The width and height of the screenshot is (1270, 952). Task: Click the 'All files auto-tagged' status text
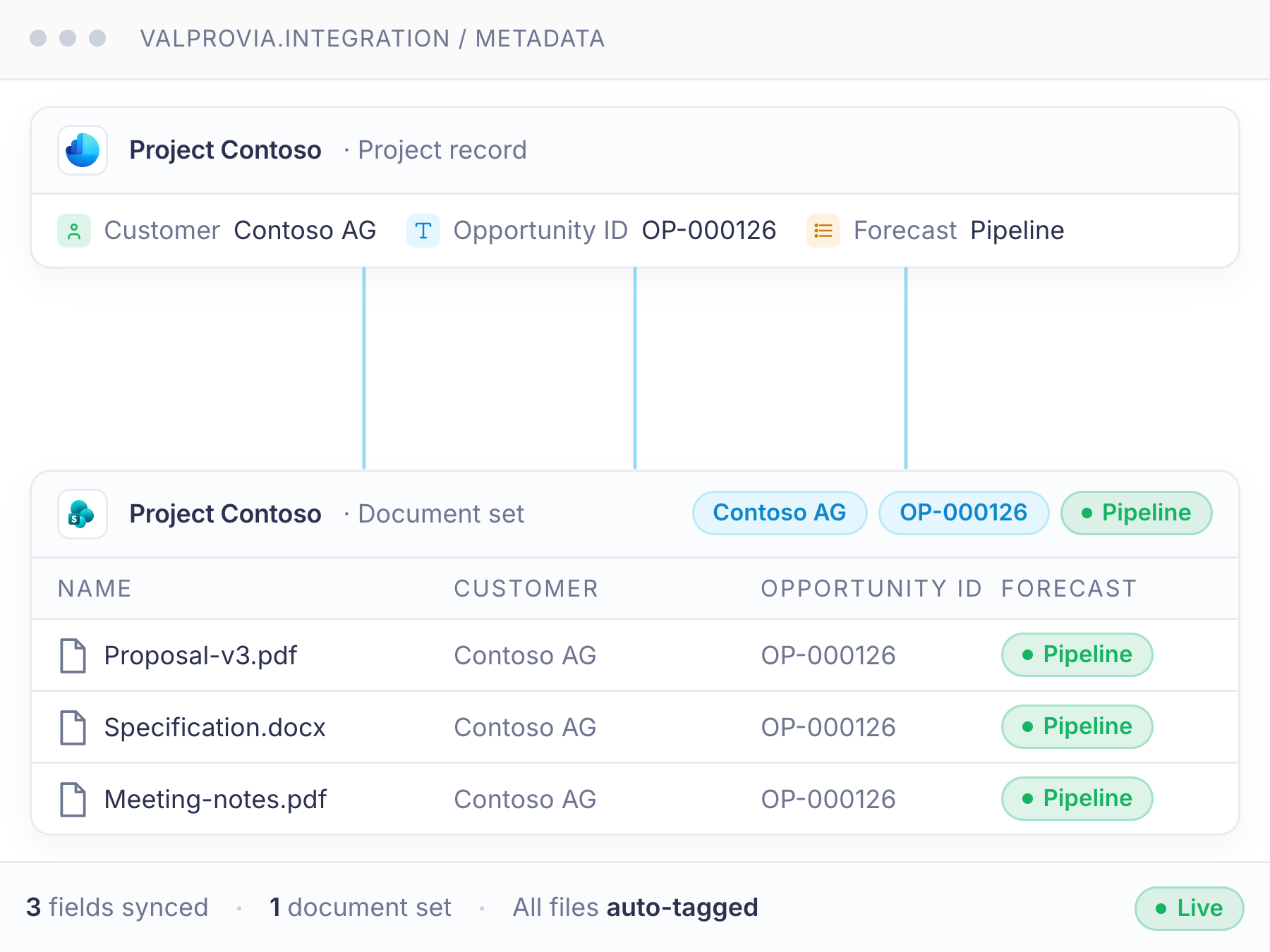(x=636, y=908)
